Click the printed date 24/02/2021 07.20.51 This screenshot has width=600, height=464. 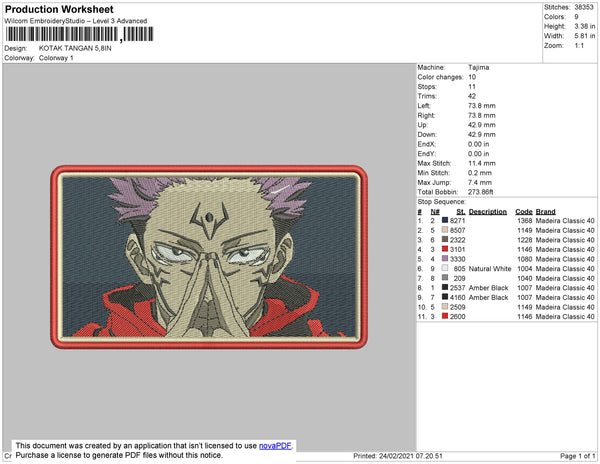[x=411, y=456]
